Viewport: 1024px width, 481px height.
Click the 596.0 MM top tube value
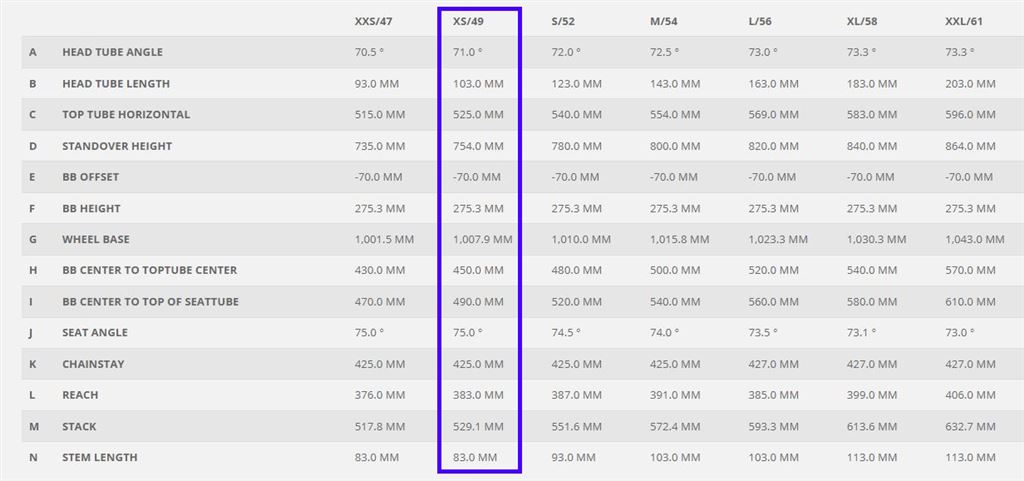(970, 115)
